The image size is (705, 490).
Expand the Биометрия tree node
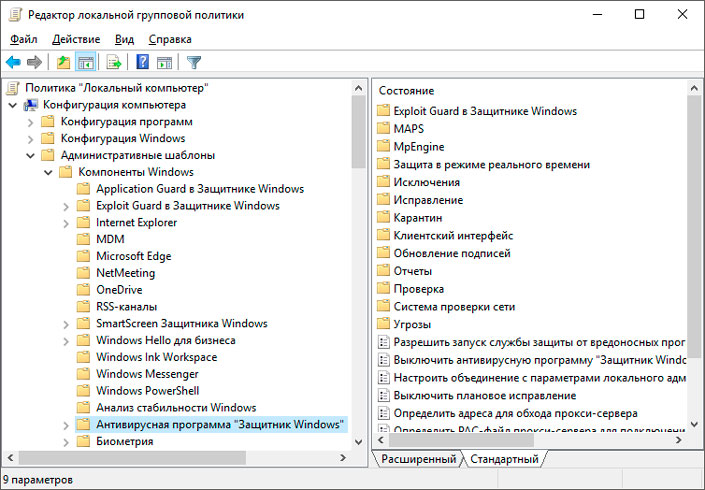[66, 442]
